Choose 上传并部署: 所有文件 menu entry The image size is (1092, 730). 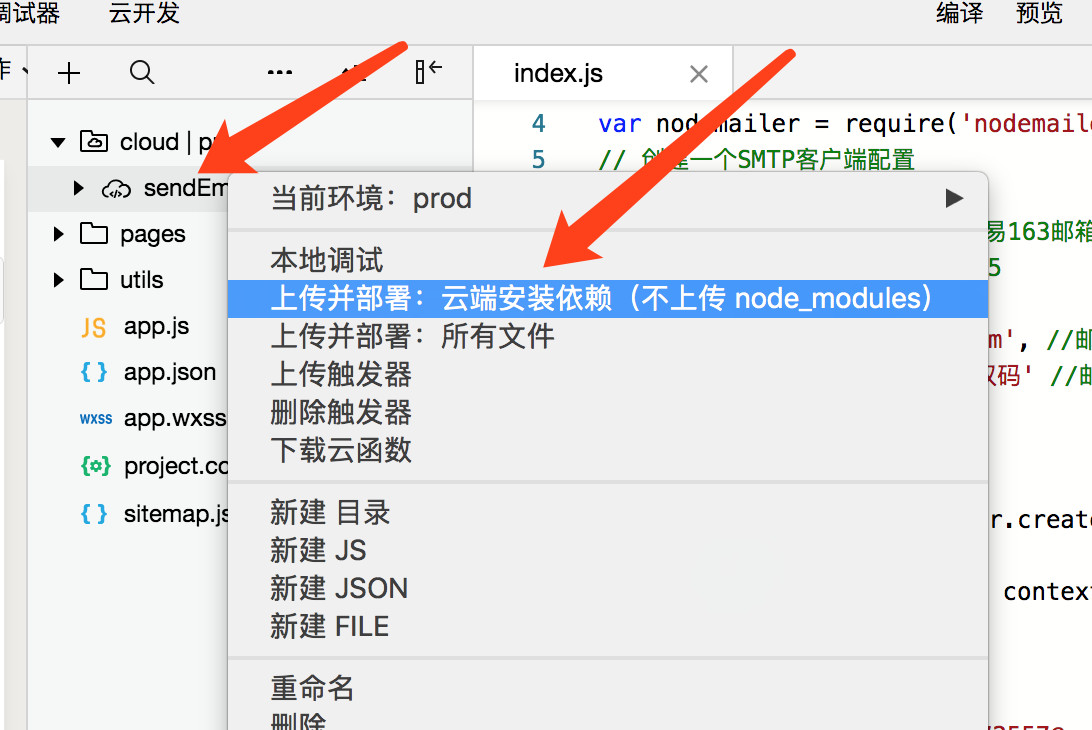607,336
